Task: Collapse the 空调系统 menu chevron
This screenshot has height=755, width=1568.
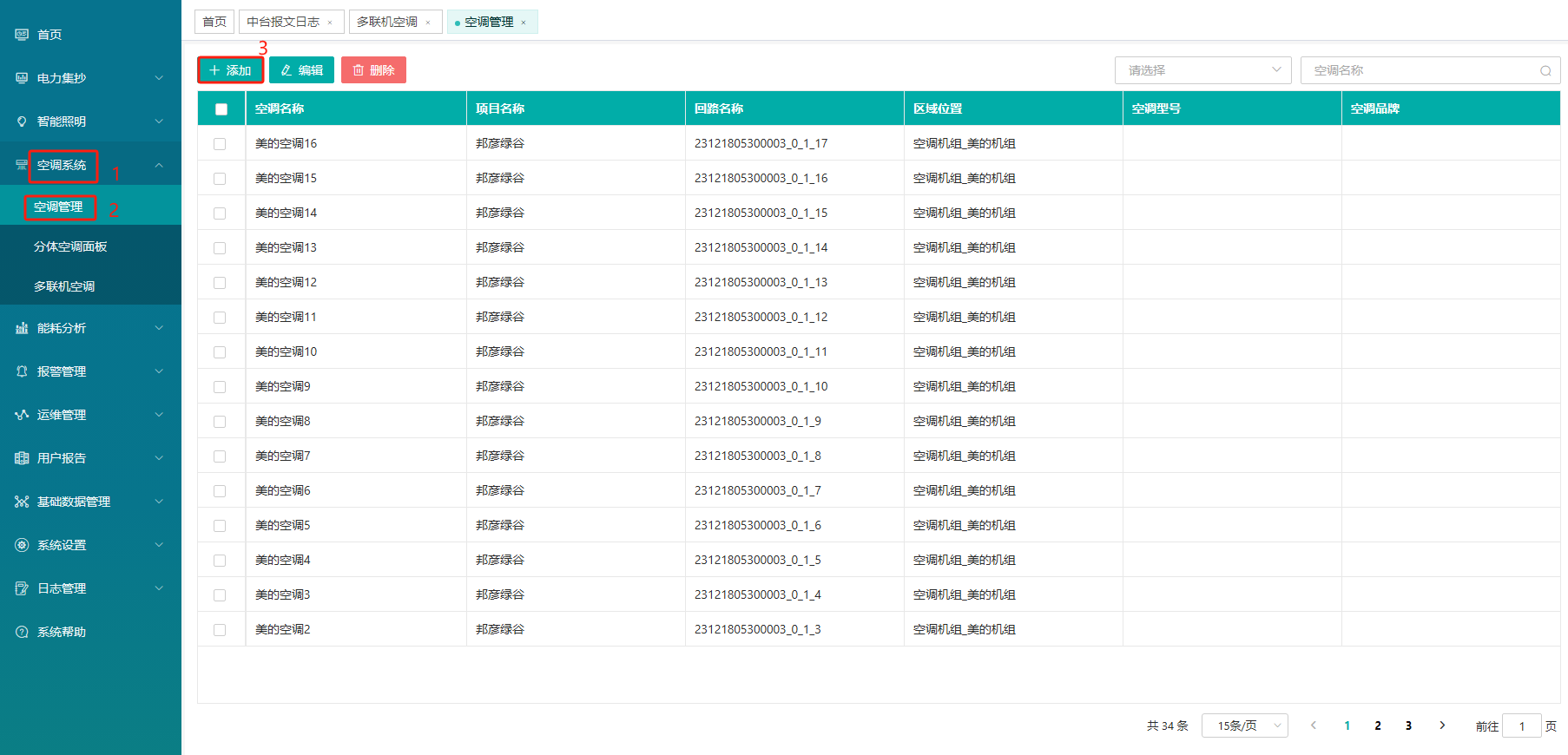Action: [x=159, y=165]
